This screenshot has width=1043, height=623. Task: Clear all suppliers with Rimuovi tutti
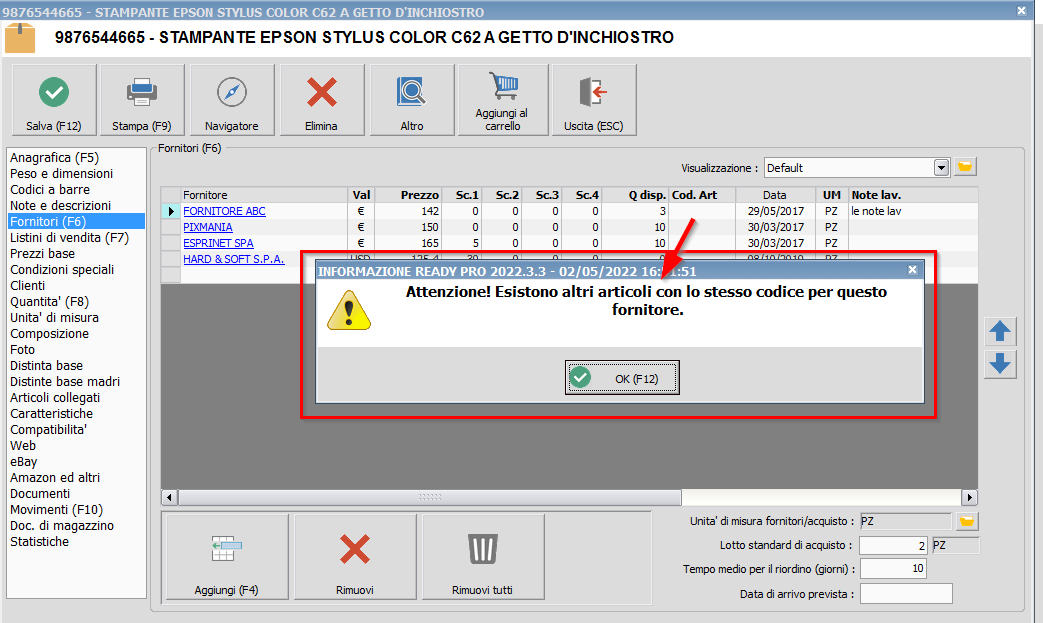(x=482, y=557)
